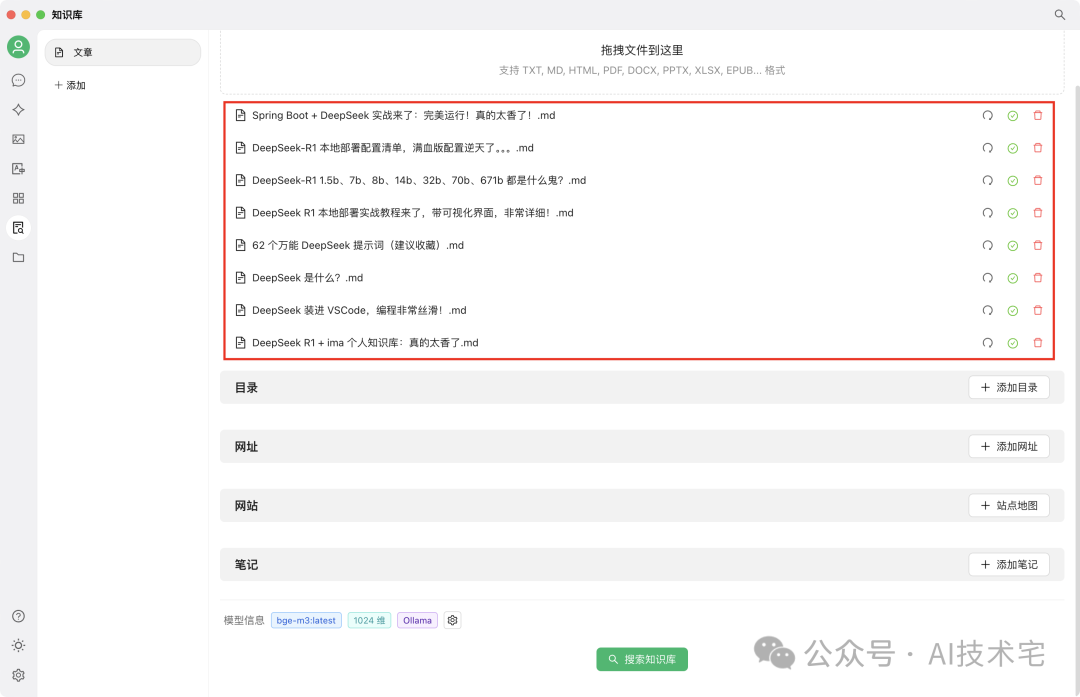
Task: Select the knowledge base sidebar icon
Action: (19, 228)
